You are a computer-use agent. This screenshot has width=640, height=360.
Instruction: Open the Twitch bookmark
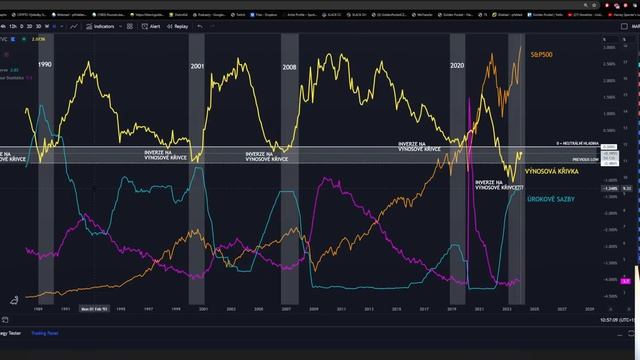click(x=238, y=14)
